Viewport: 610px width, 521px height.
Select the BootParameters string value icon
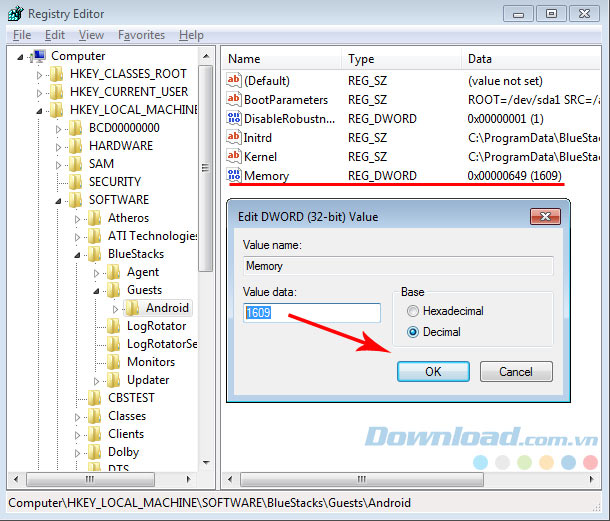tap(234, 99)
